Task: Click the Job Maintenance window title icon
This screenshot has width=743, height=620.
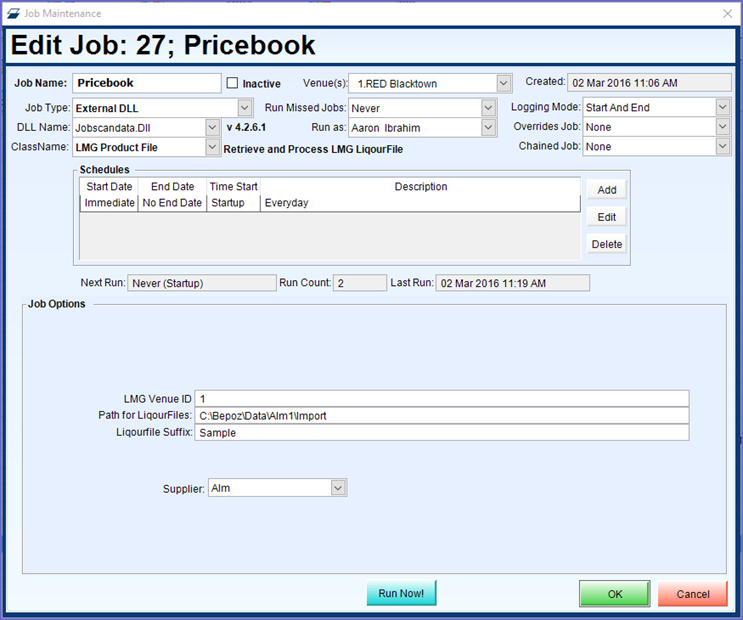Action: click(13, 13)
